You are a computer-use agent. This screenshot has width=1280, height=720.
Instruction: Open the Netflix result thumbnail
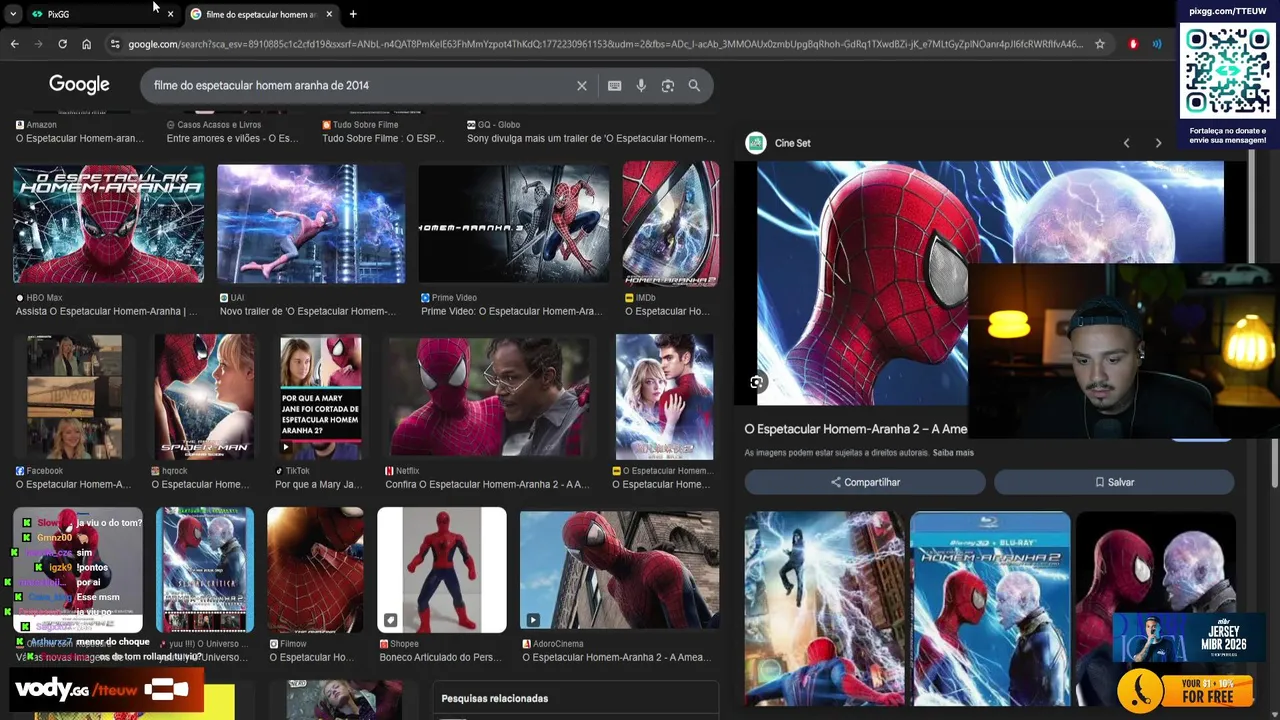tap(489, 397)
